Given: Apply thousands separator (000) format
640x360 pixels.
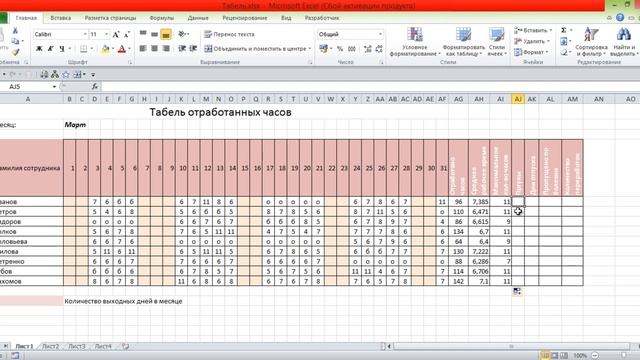Looking at the screenshot, I should pos(352,49).
